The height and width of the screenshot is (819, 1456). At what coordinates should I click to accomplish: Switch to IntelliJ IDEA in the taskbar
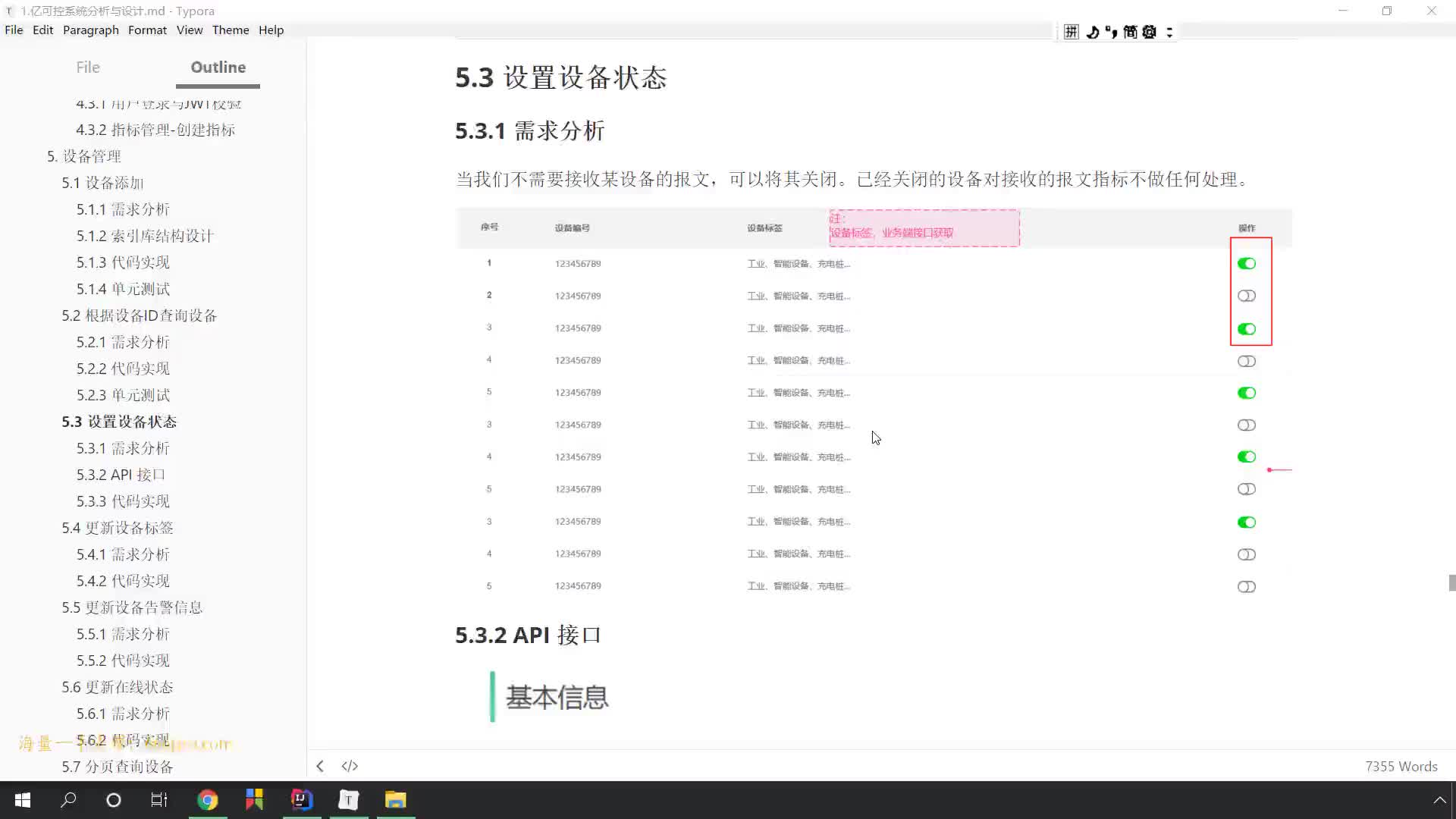point(302,800)
